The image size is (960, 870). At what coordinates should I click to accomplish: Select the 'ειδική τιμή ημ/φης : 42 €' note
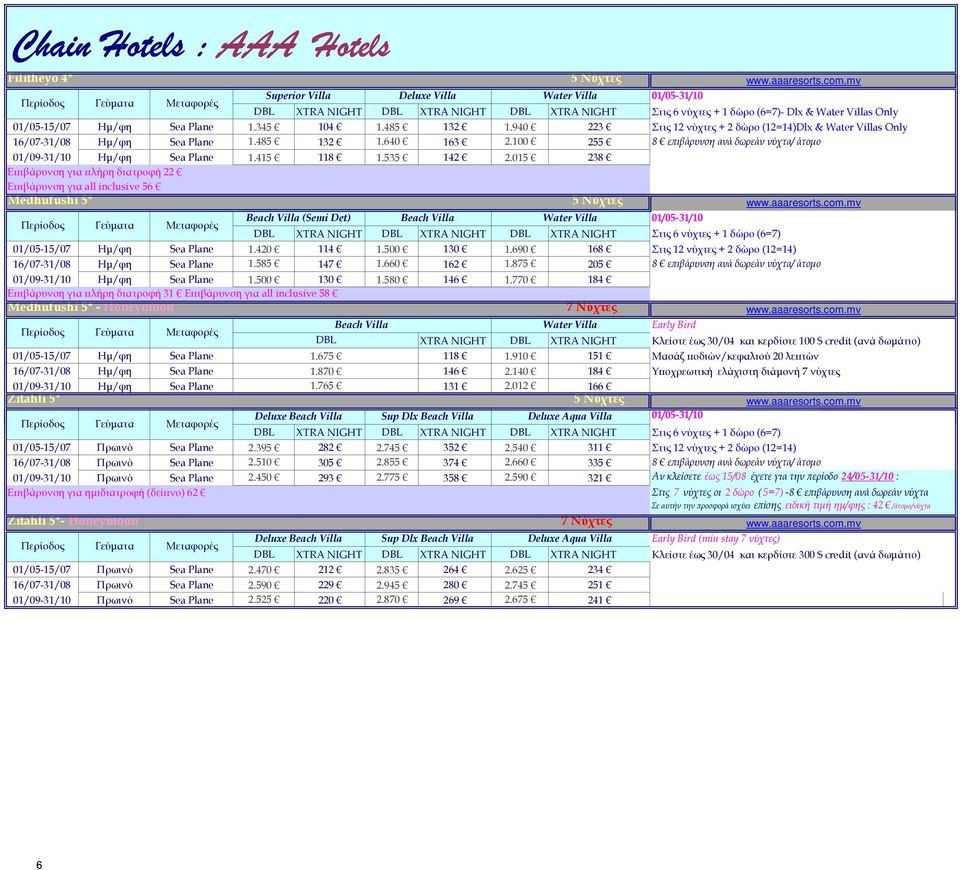(838, 506)
